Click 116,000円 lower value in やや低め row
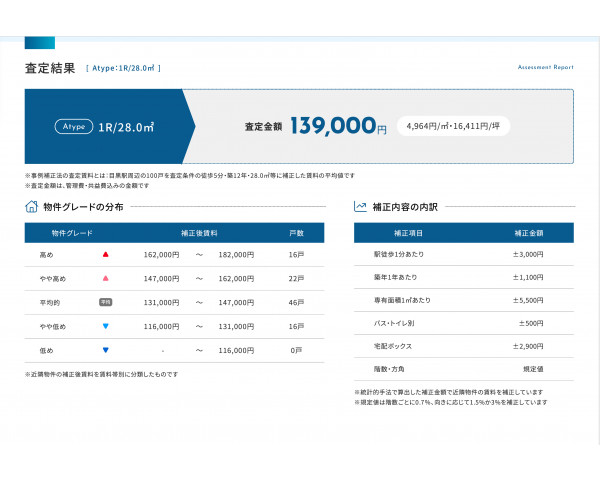 point(161,327)
